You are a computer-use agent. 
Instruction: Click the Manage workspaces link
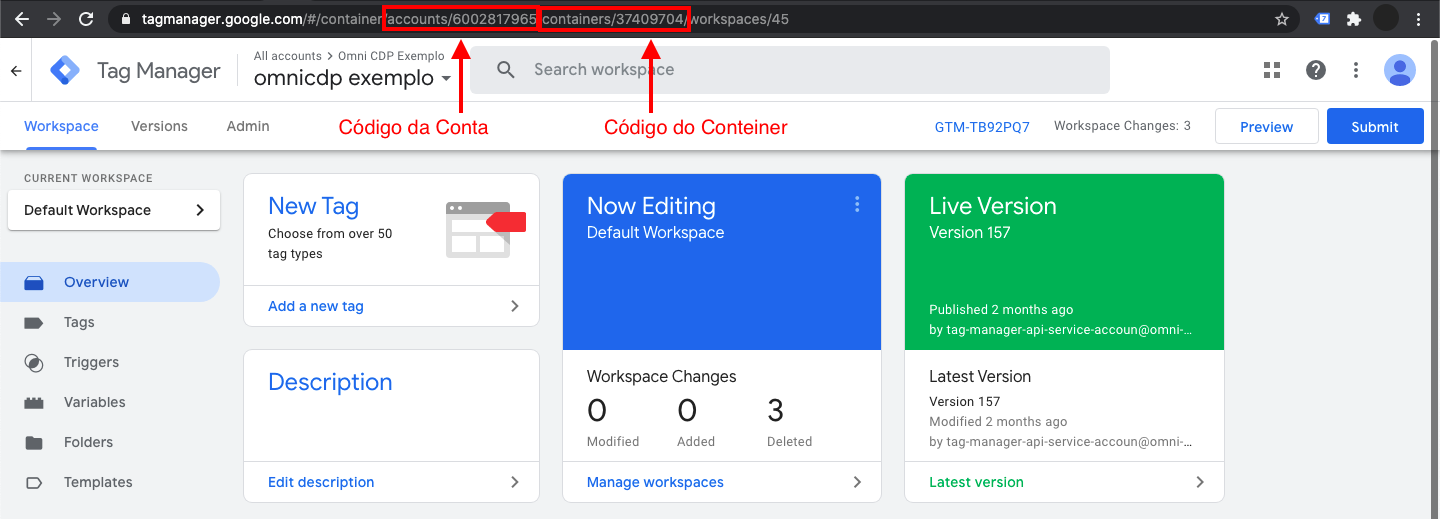click(x=655, y=482)
